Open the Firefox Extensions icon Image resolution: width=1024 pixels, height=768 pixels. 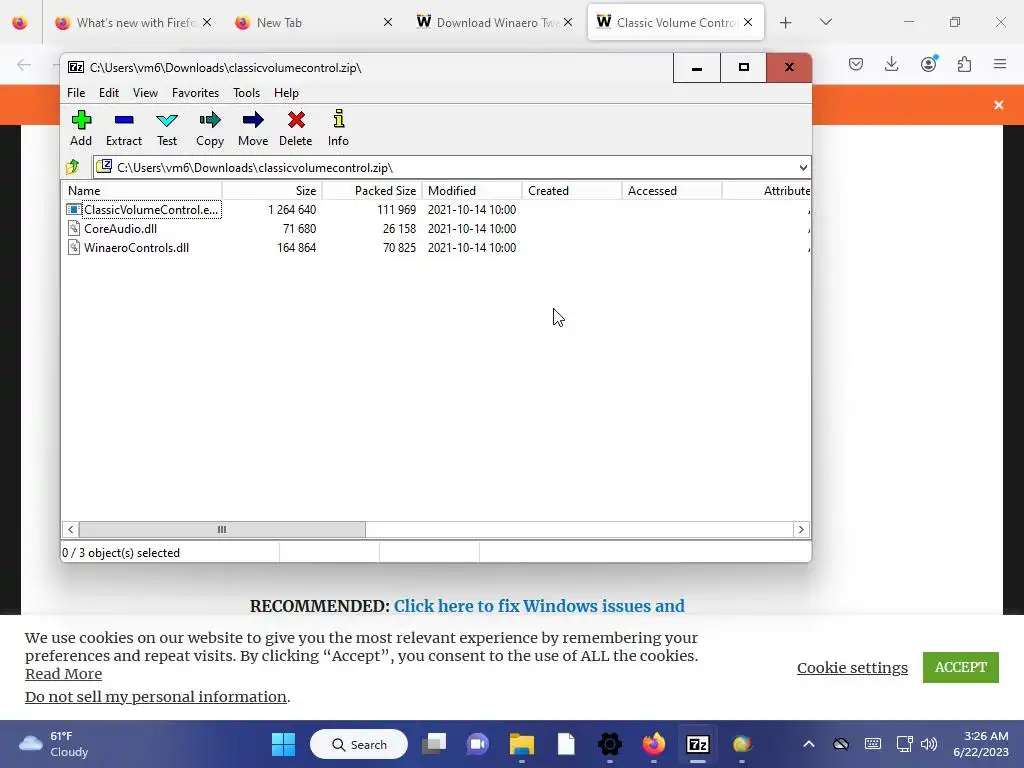[964, 64]
